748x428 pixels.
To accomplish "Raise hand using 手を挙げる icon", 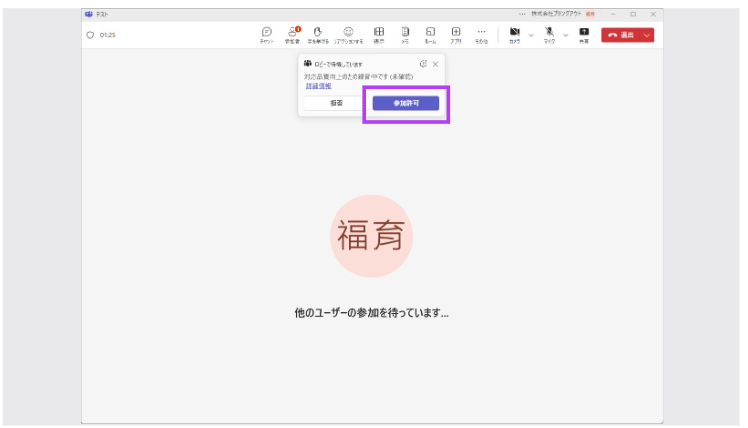I will (x=318, y=35).
